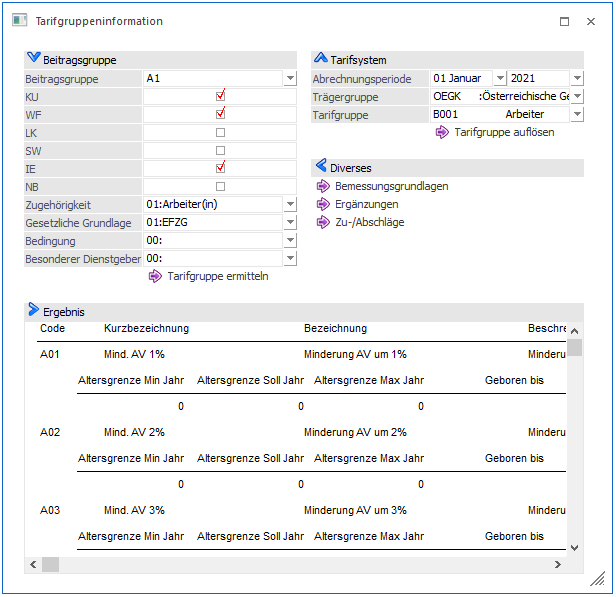Viewport: 616px width, 597px height.
Task: Click the arrow icon beside Tarifgruppe auflösen
Action: [x=442, y=132]
